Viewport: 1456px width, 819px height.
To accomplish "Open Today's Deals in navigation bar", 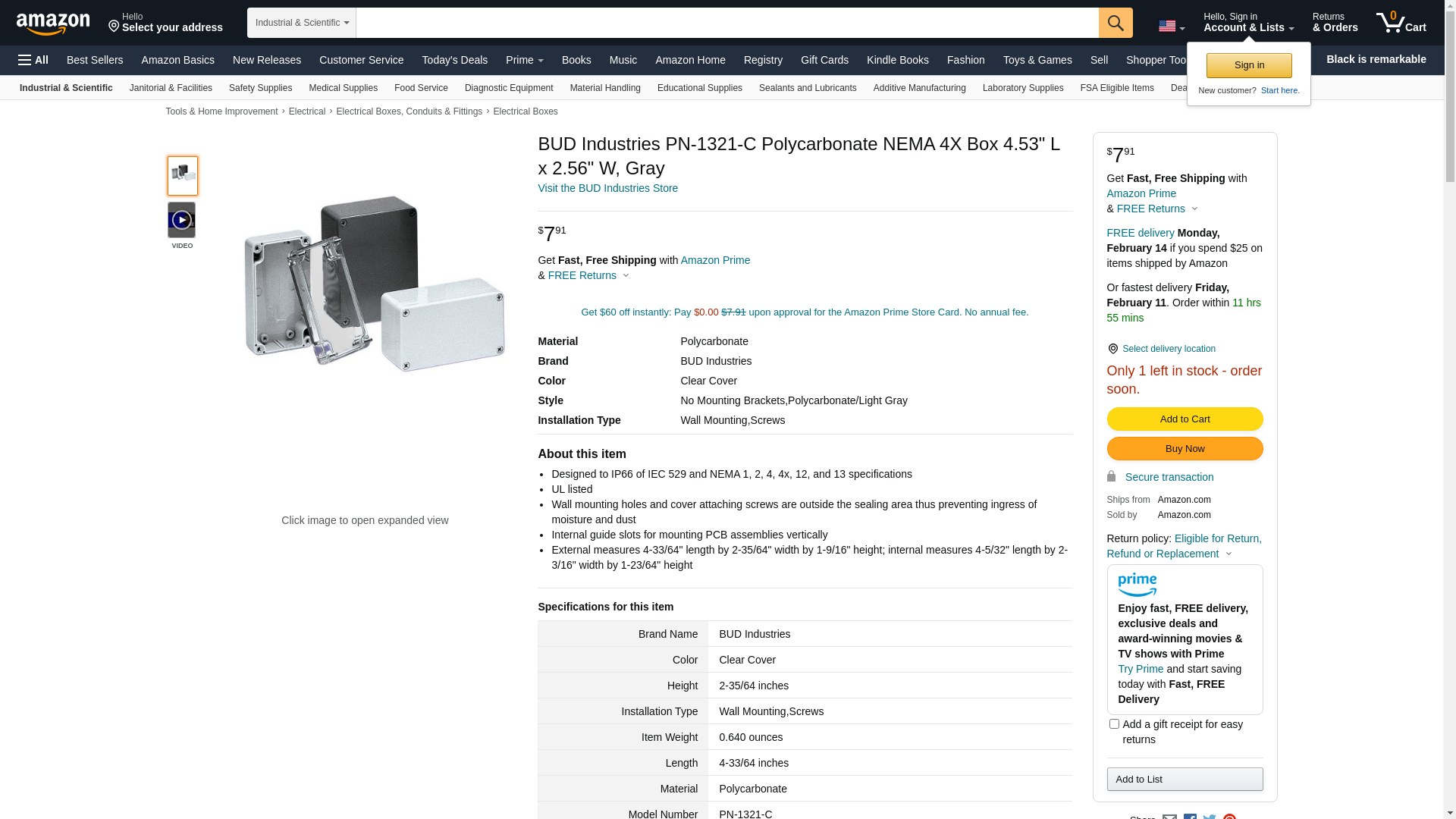I will tap(454, 60).
